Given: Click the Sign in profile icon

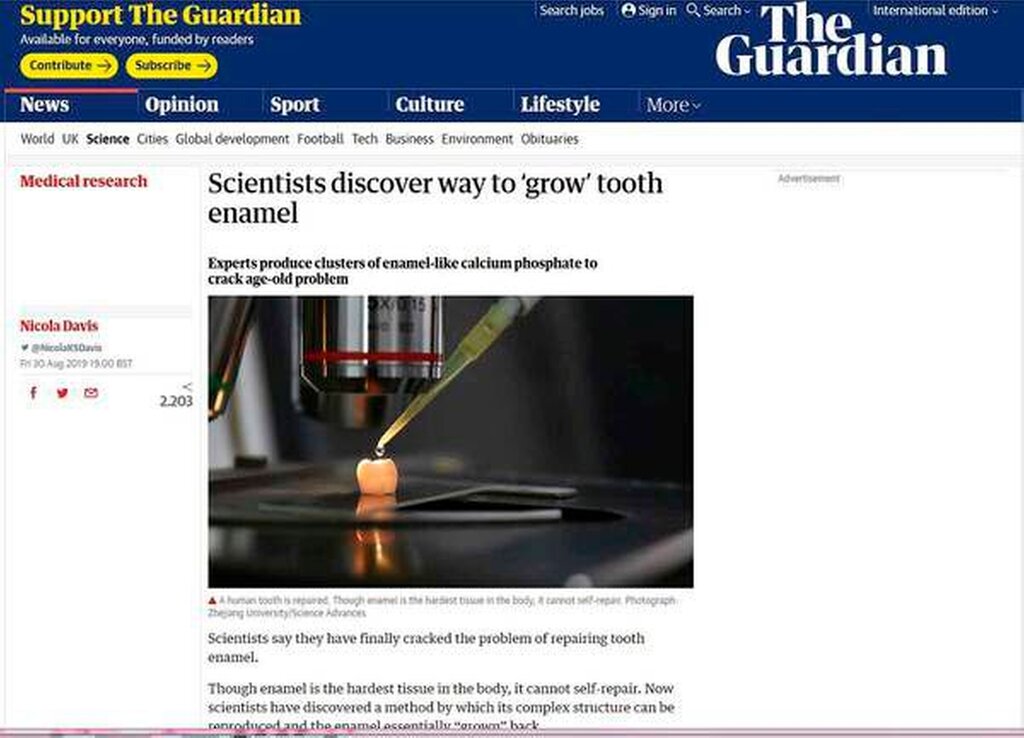Looking at the screenshot, I should coord(628,10).
